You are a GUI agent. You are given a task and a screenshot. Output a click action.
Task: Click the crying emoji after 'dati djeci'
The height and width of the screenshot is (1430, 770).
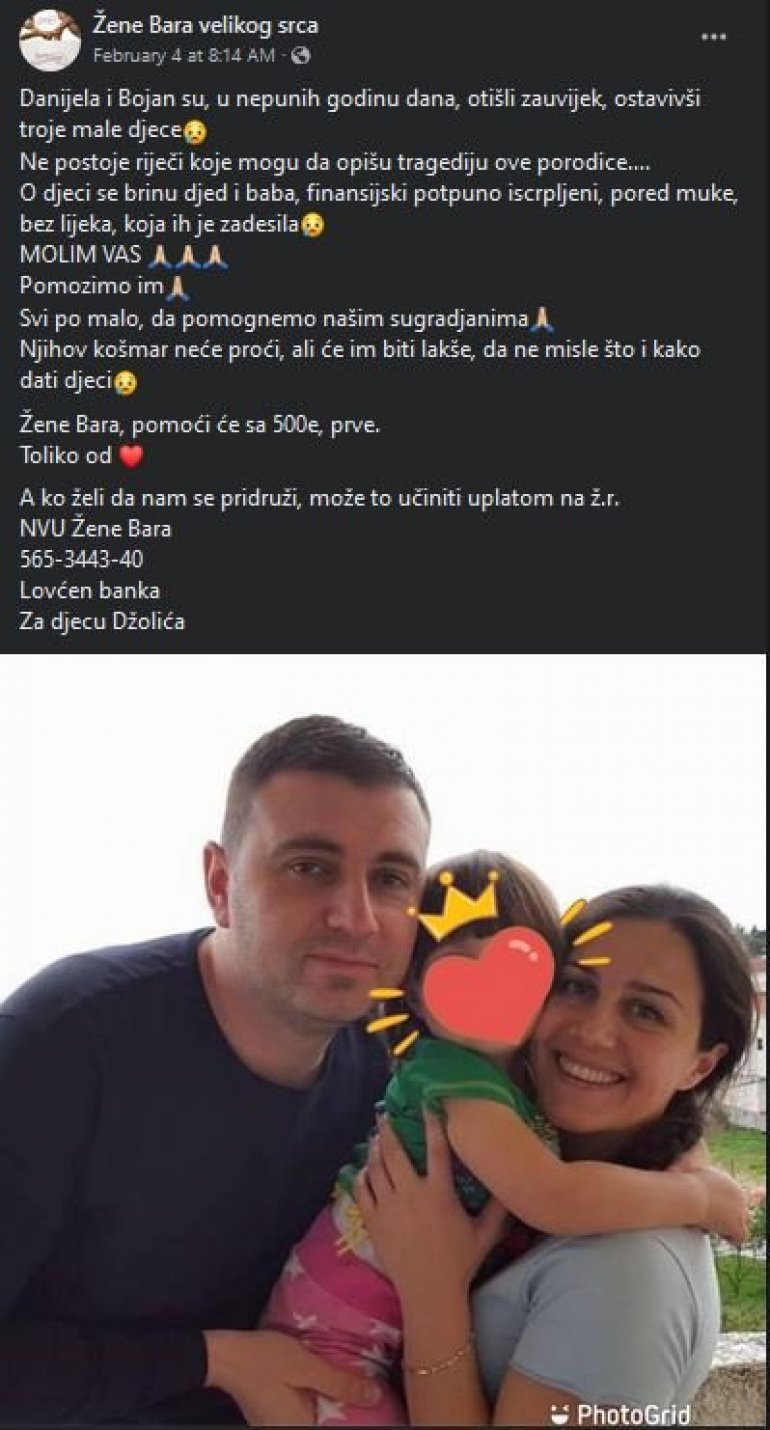125,382
